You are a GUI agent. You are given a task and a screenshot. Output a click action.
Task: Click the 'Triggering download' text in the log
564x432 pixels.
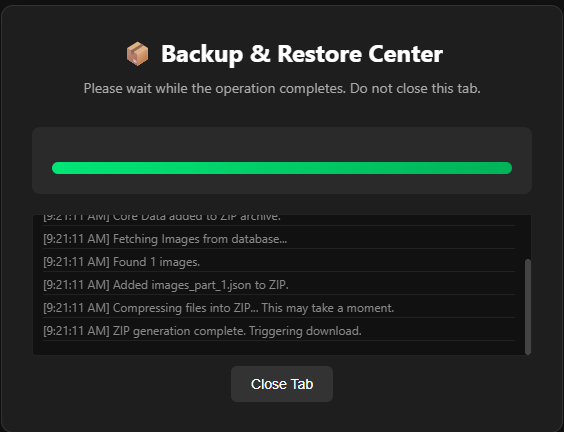pos(305,331)
